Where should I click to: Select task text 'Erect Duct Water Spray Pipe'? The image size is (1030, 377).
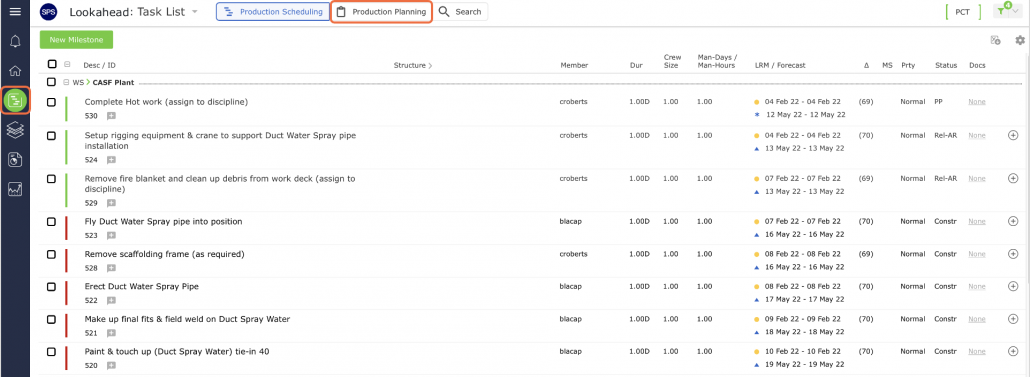[x=142, y=286]
